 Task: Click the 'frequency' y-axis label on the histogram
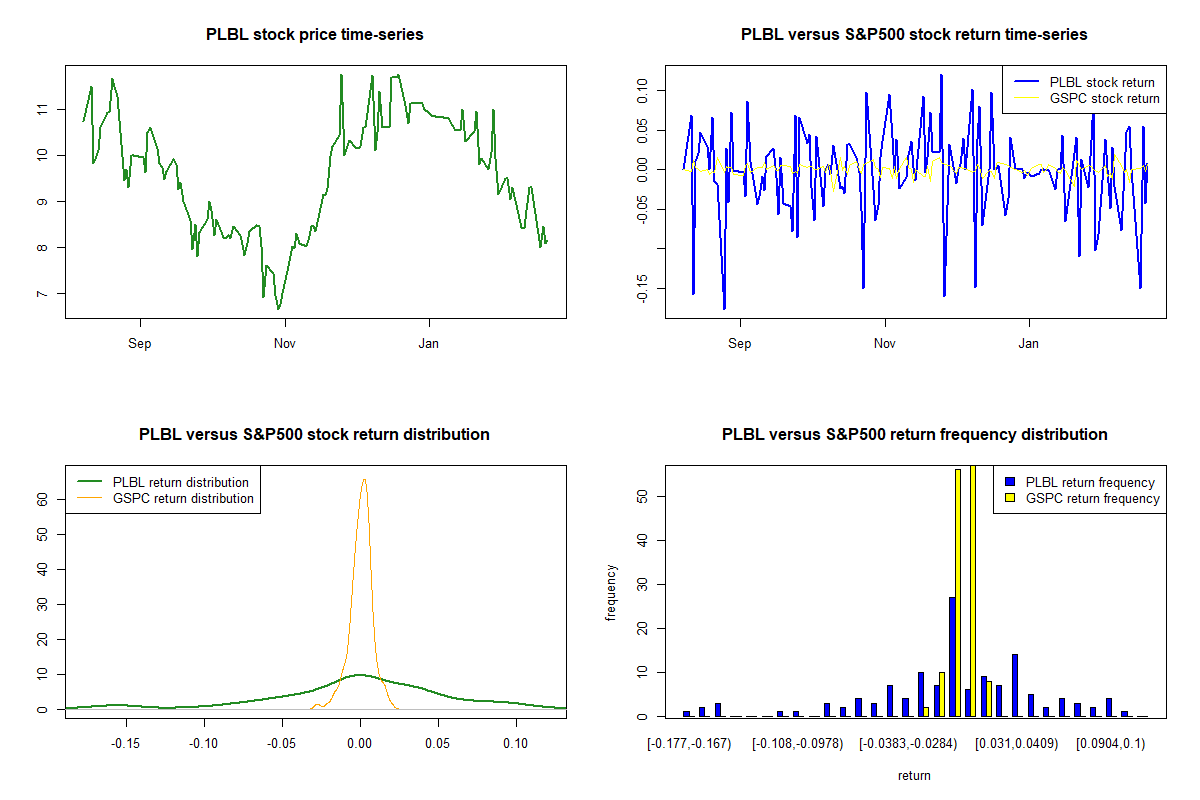pyautogui.click(x=610, y=592)
